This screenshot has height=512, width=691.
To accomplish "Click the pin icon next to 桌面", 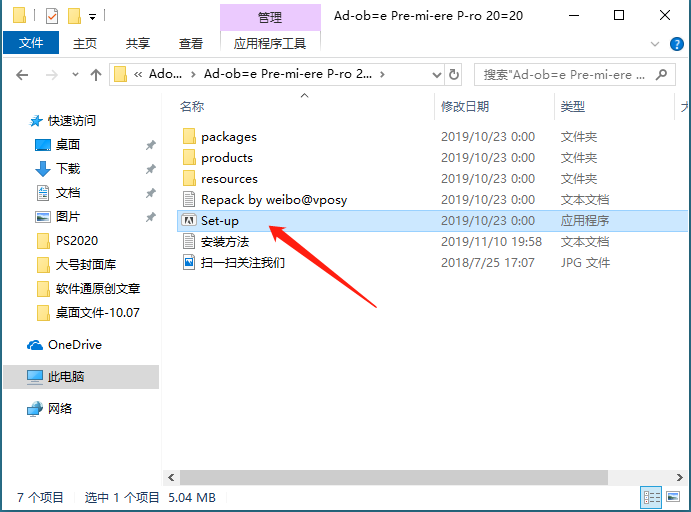I will (x=151, y=145).
